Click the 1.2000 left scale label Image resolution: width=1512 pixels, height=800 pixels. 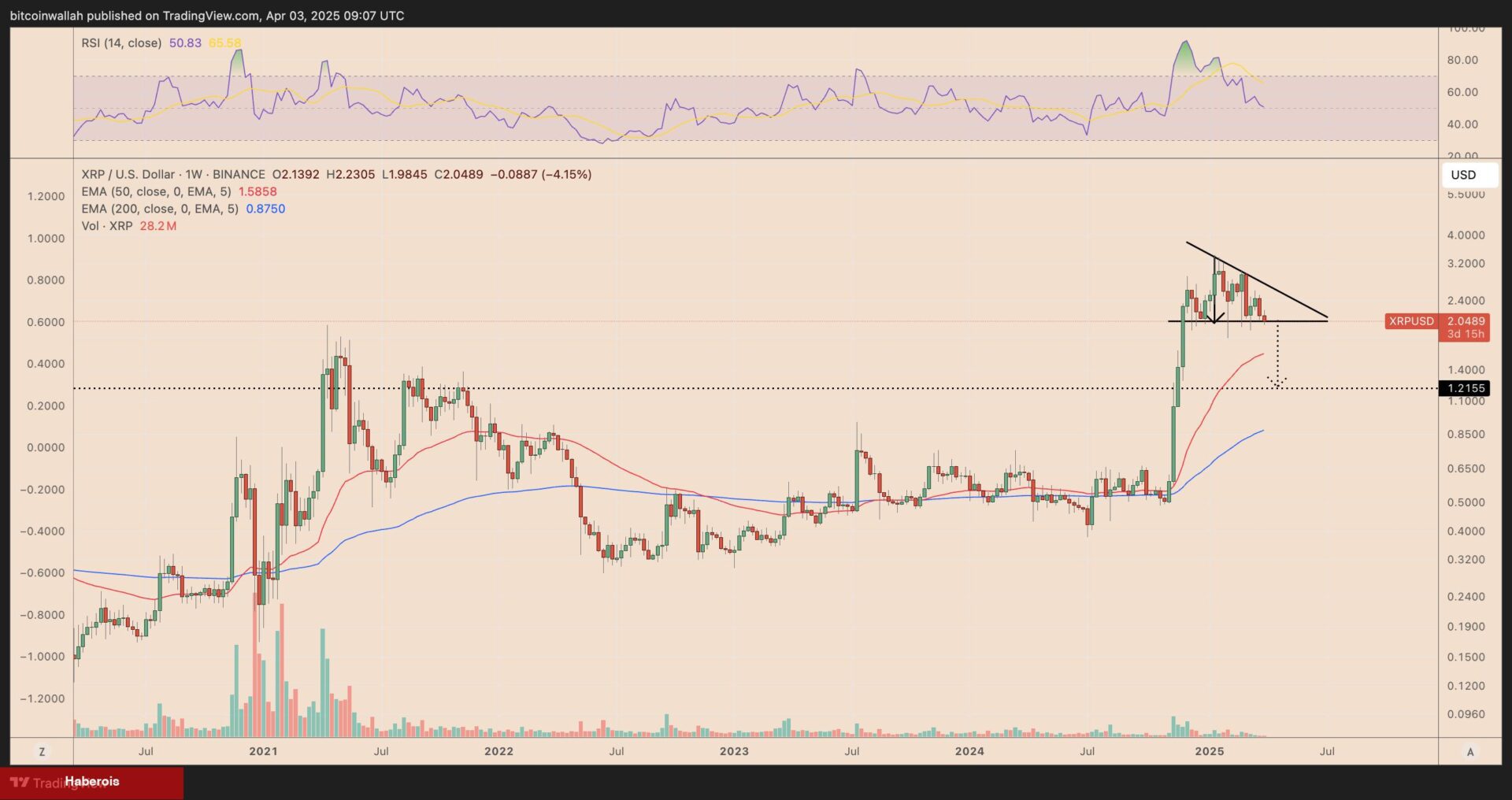(46, 196)
